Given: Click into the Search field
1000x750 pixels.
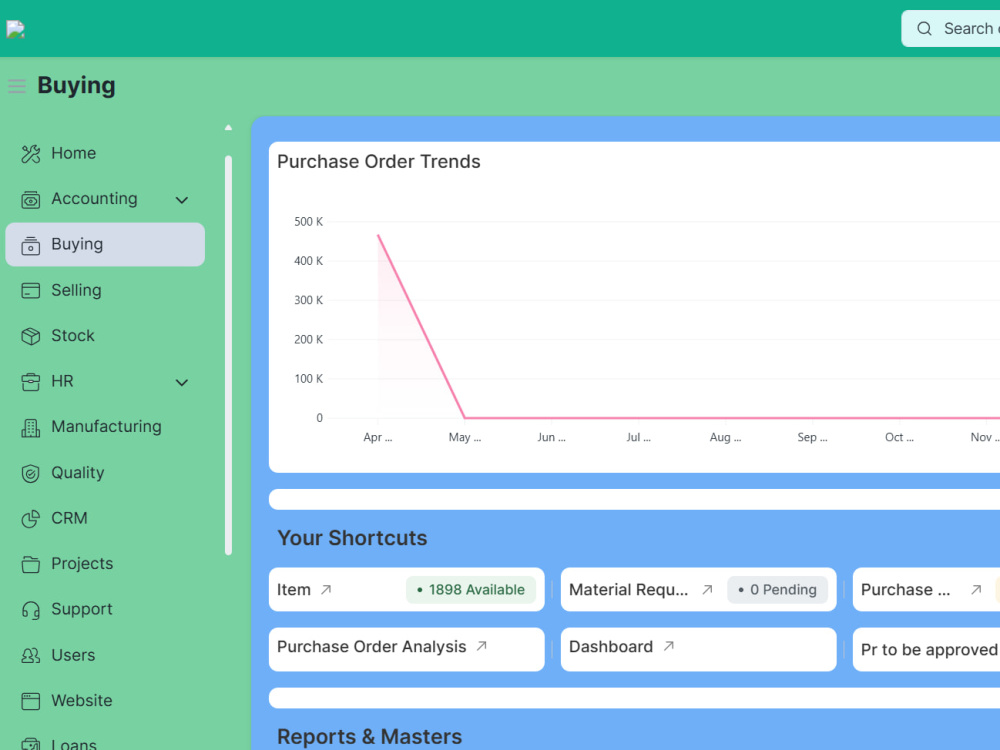Looking at the screenshot, I should pyautogui.click(x=950, y=29).
